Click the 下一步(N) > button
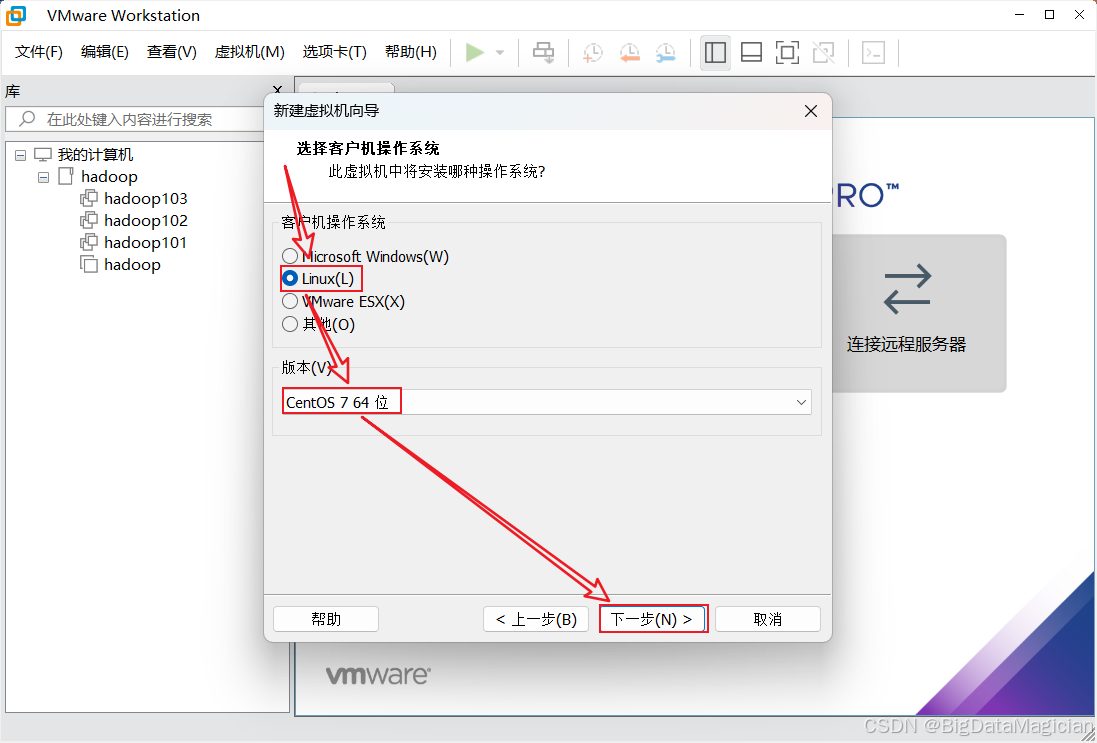Viewport: 1097px width, 743px height. point(653,619)
